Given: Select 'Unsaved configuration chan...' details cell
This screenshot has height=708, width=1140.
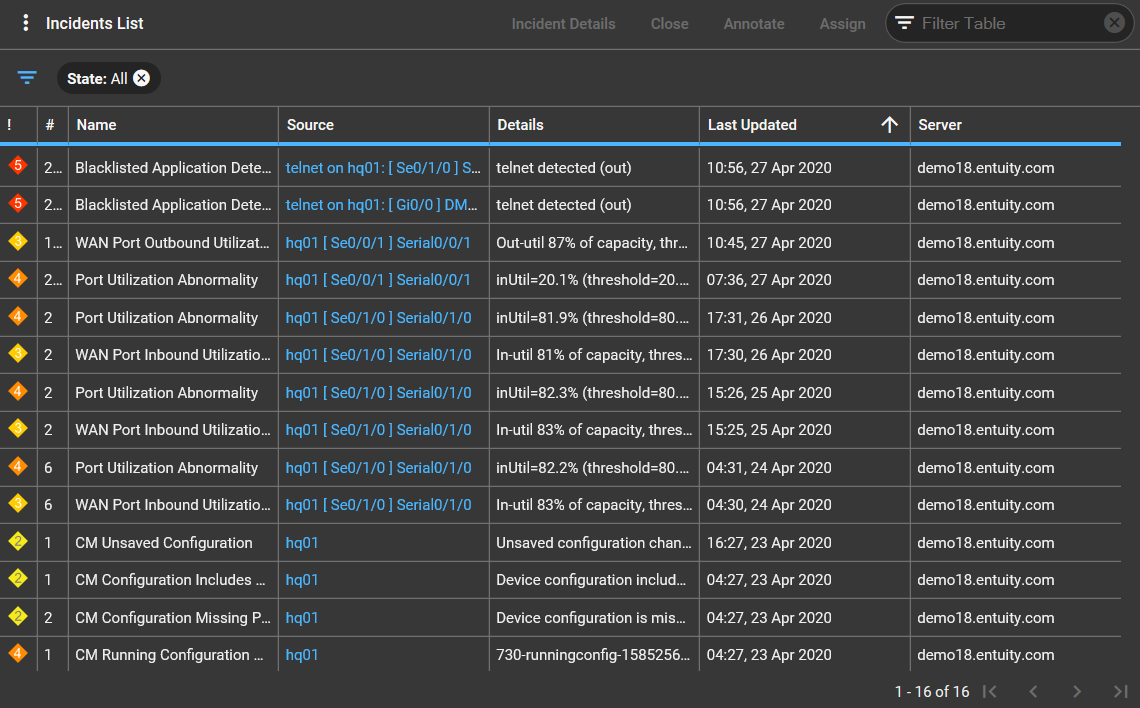Looking at the screenshot, I should 594,543.
